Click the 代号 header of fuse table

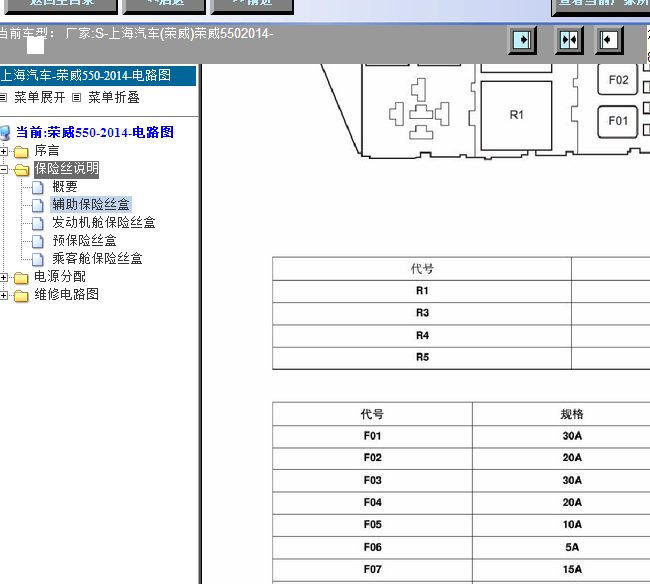point(372,414)
